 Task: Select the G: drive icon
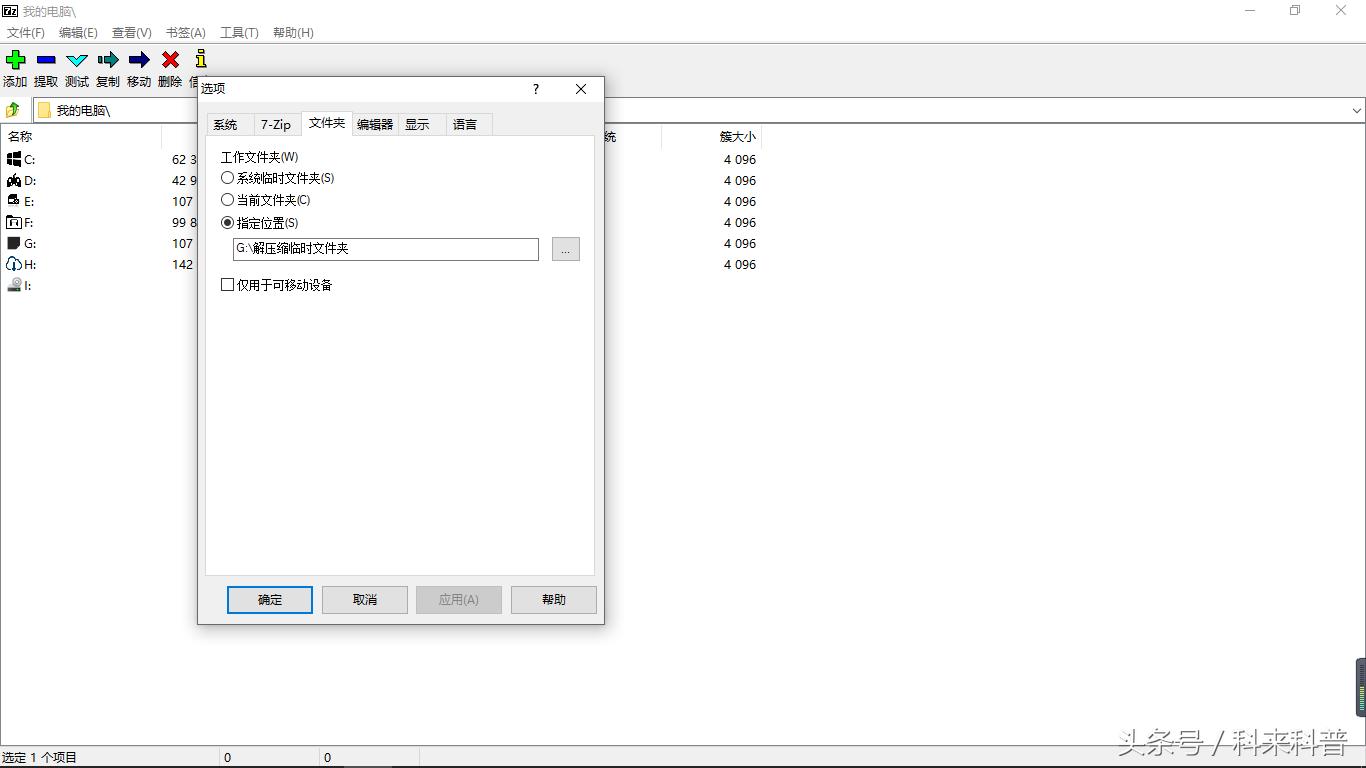[x=14, y=243]
